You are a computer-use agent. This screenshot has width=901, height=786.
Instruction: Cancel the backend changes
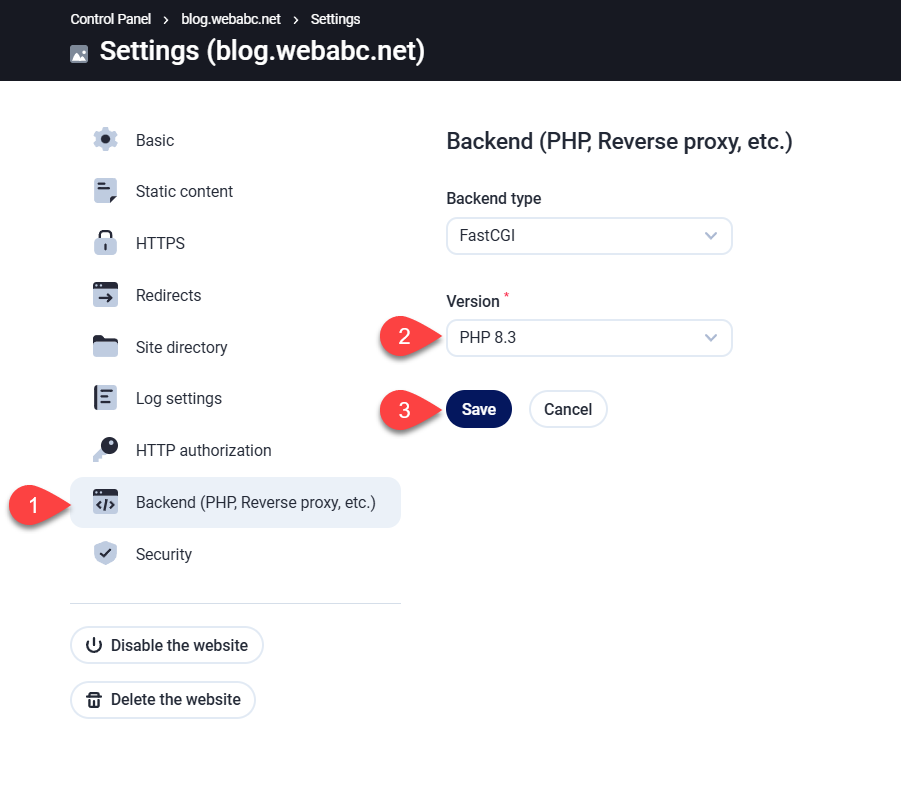coord(568,409)
